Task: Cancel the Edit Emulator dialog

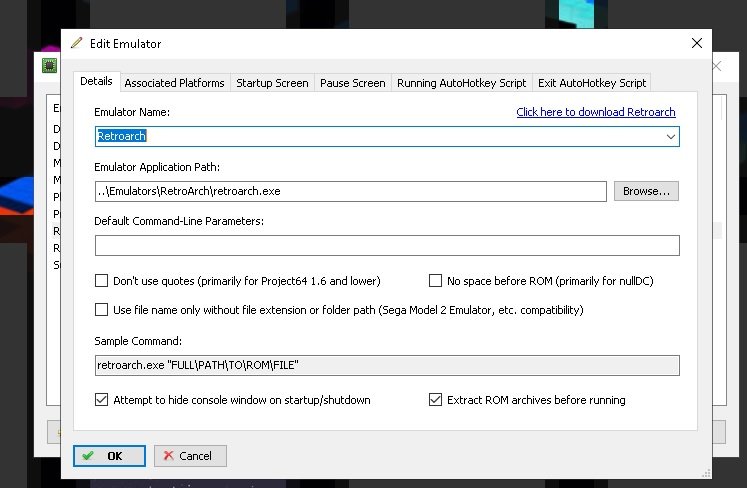Action: pos(190,456)
